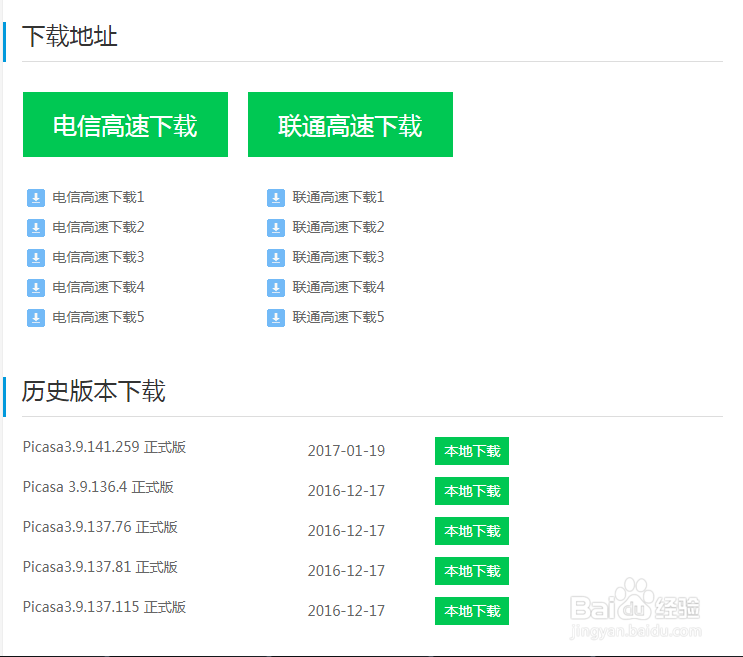Click the 下载地址 section heading
The image size is (743, 657).
[70, 36]
